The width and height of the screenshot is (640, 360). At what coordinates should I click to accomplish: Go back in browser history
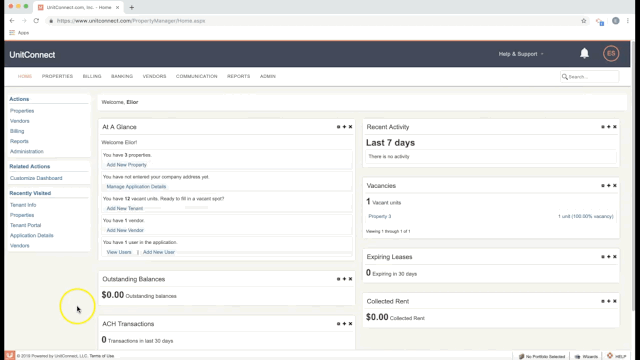(x=12, y=21)
